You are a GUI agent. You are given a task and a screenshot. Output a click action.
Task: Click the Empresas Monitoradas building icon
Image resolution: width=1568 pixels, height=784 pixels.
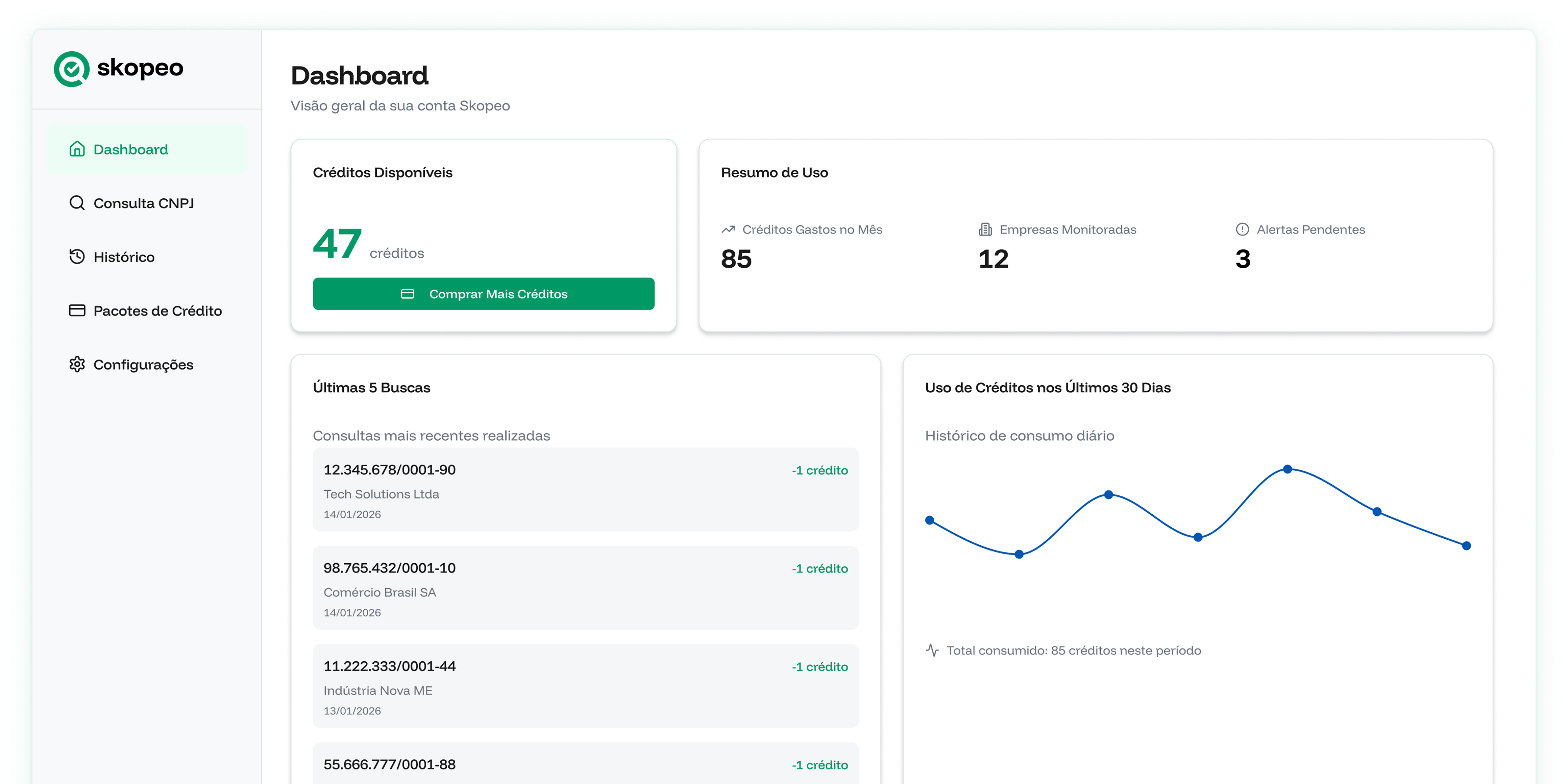[x=985, y=229]
